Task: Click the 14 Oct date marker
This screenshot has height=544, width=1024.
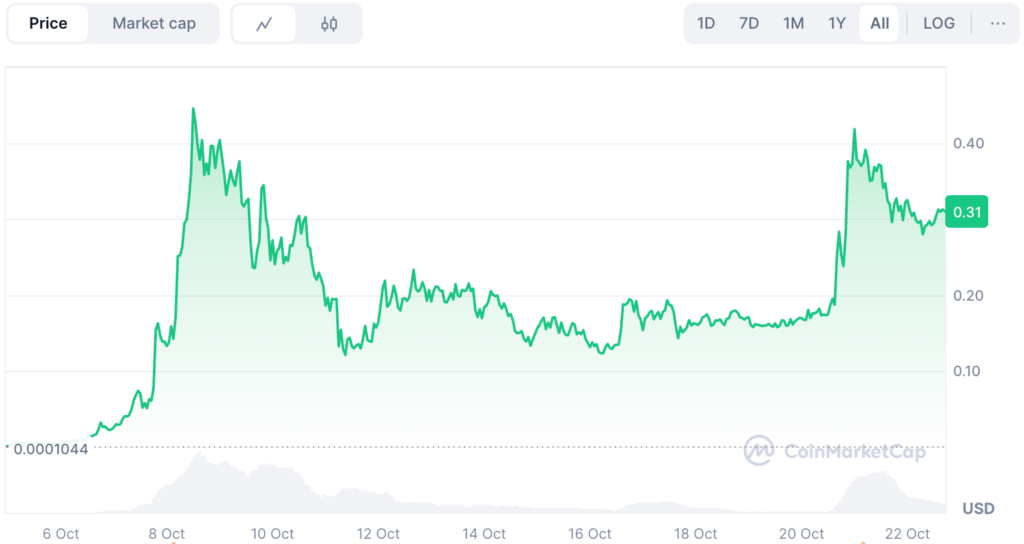Action: 484,533
